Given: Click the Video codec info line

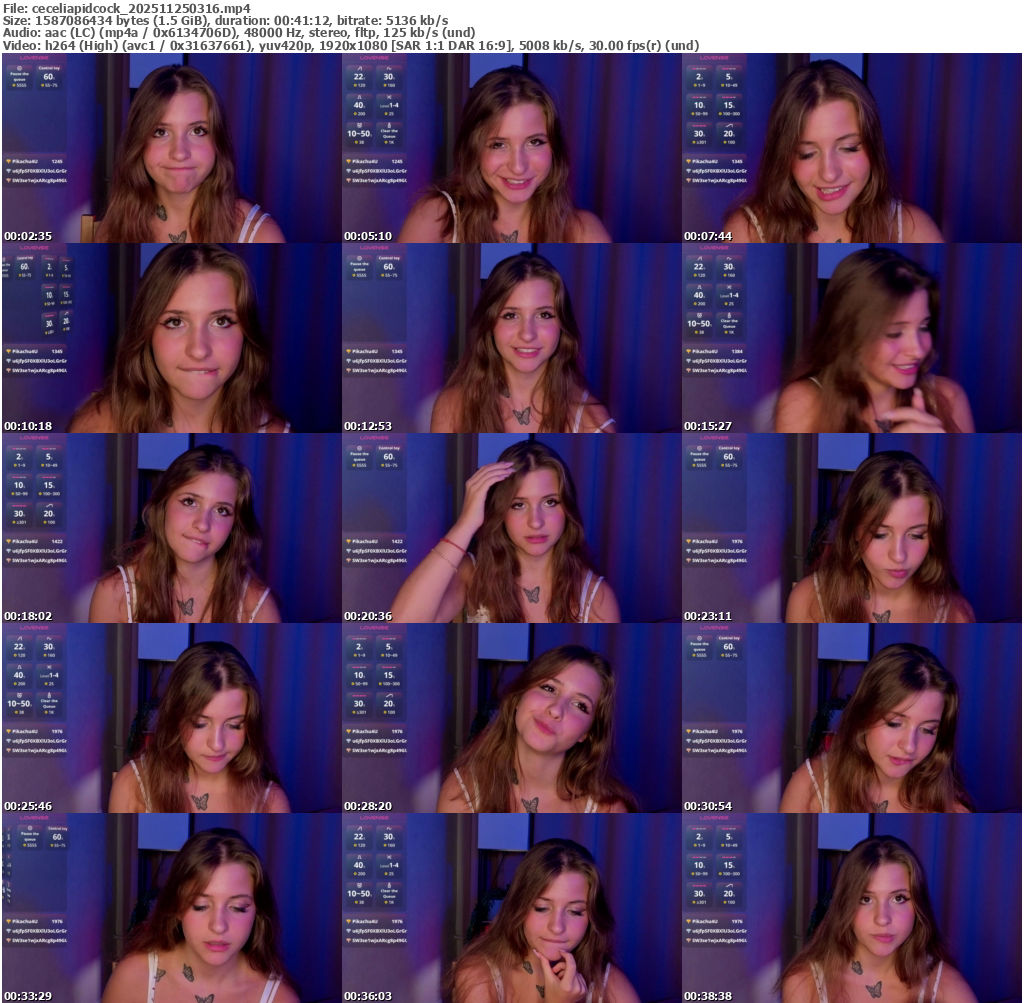Looking at the screenshot, I should click(x=350, y=46).
